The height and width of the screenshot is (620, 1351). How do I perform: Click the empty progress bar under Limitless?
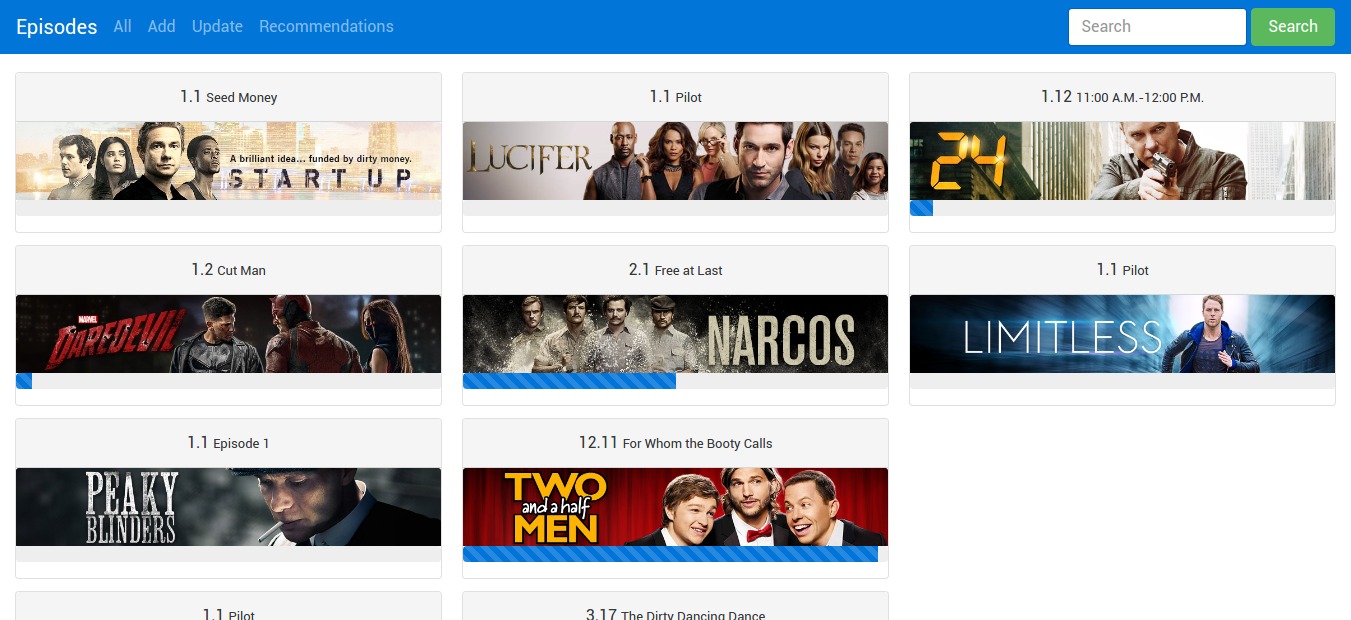(x=1122, y=381)
